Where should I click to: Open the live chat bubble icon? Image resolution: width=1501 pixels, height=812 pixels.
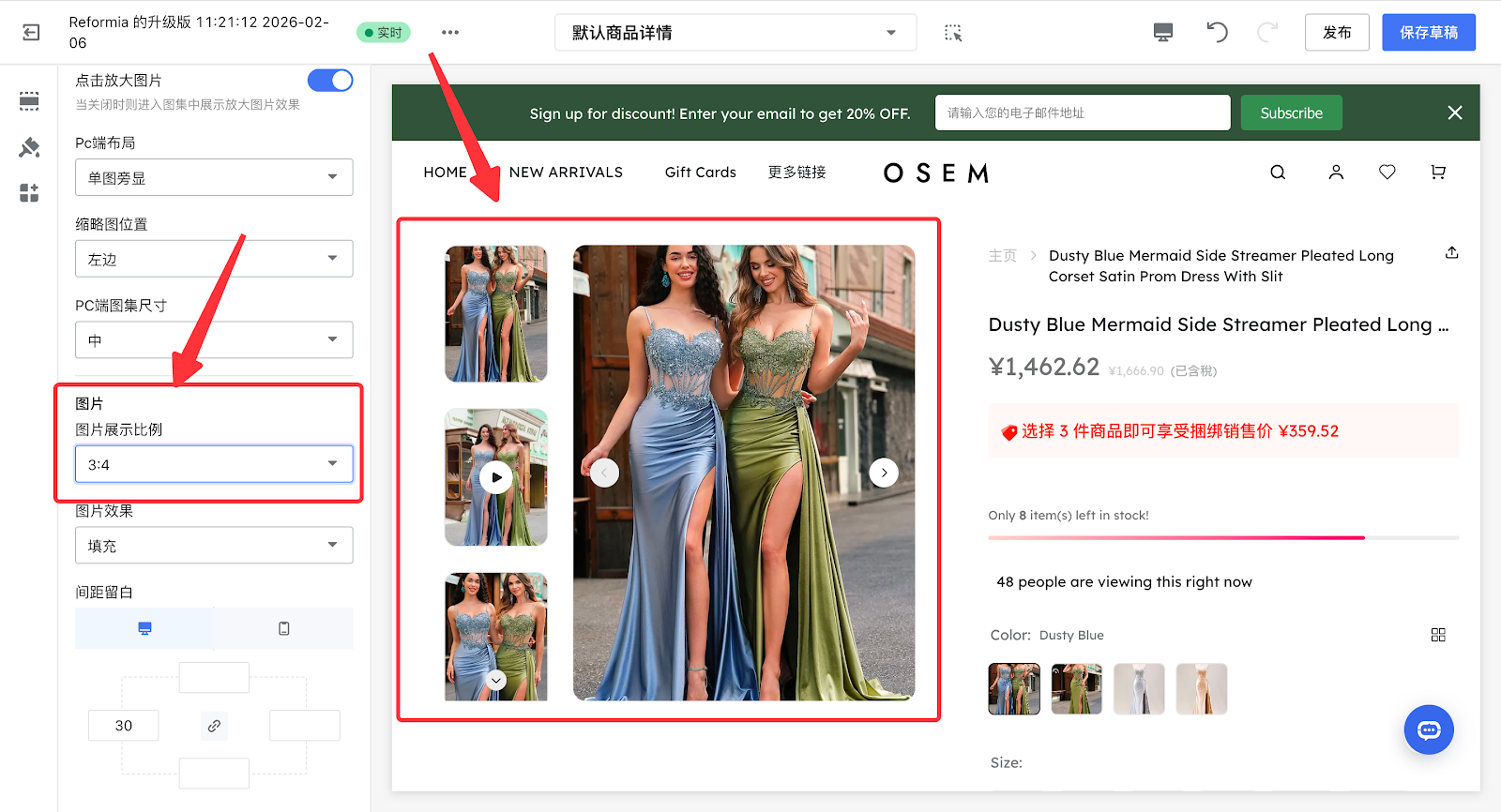1428,729
